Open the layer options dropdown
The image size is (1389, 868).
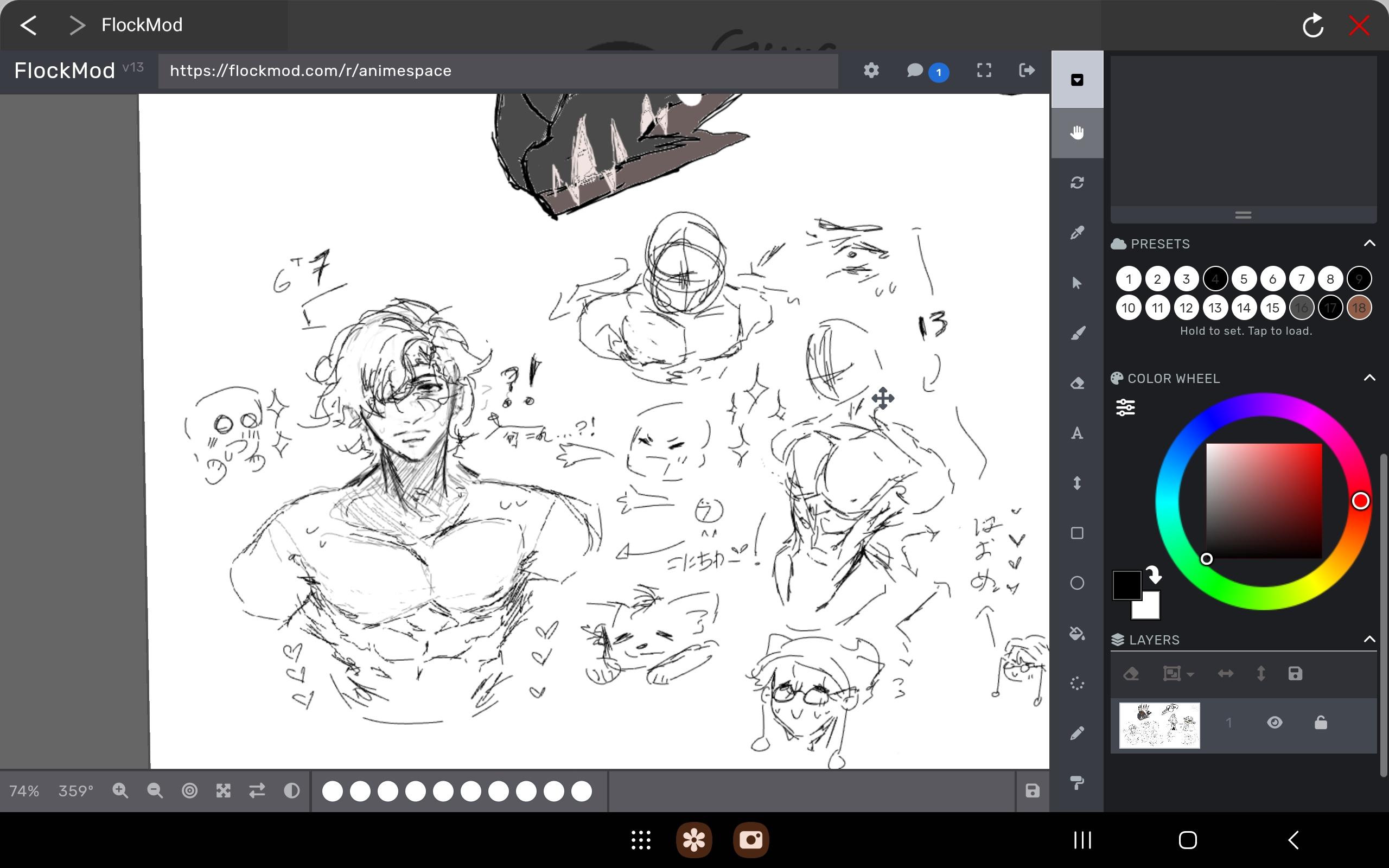click(1178, 673)
